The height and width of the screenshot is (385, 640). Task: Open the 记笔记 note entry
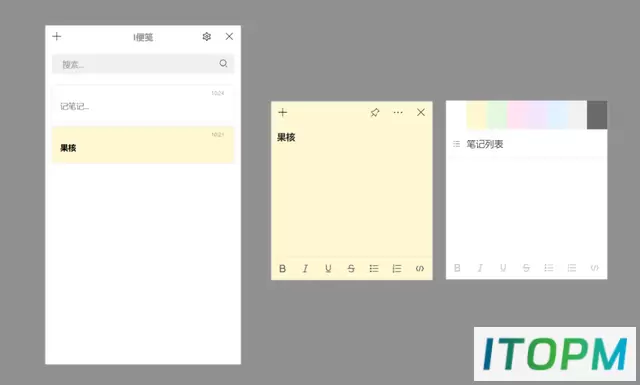pos(143,105)
